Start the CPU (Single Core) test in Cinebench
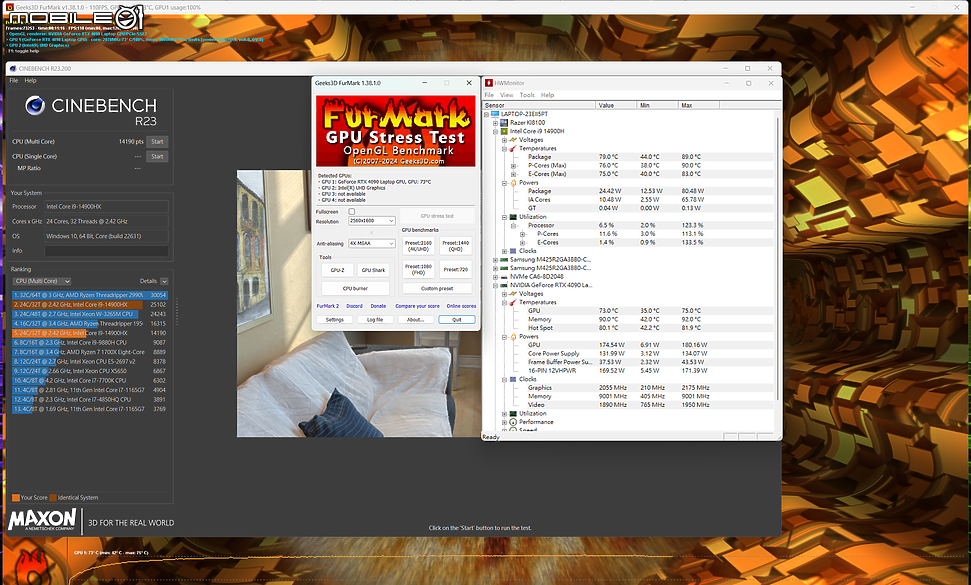The width and height of the screenshot is (971, 585). [157, 157]
